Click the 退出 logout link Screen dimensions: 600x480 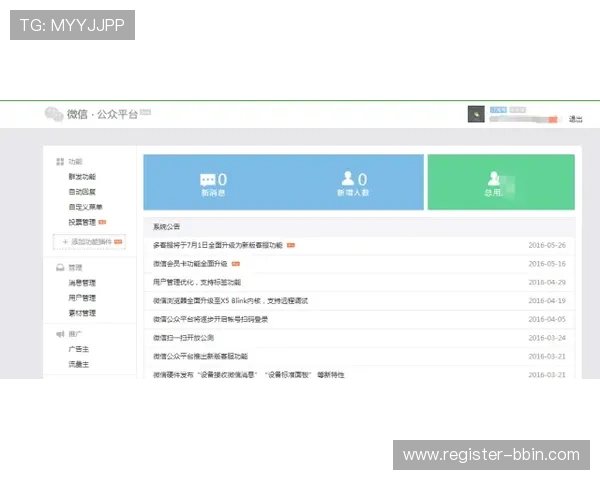pos(575,119)
